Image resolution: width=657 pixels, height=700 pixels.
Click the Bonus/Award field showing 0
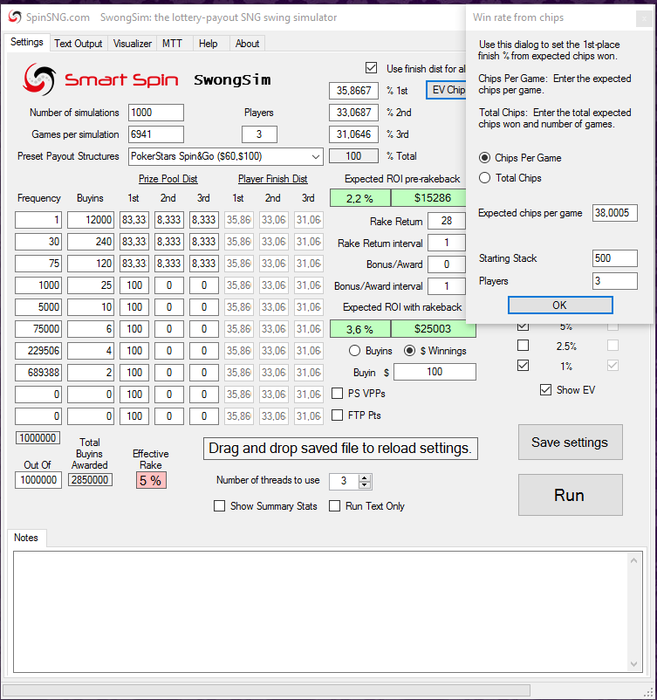(x=447, y=264)
